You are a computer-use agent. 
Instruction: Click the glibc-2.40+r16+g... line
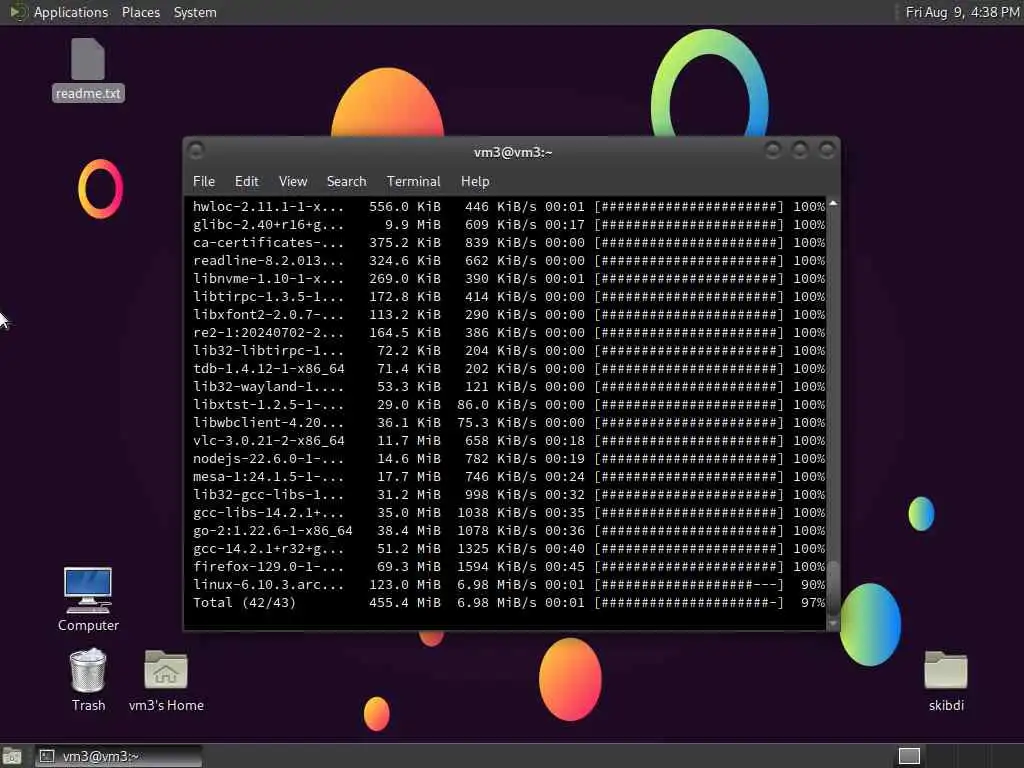point(508,225)
